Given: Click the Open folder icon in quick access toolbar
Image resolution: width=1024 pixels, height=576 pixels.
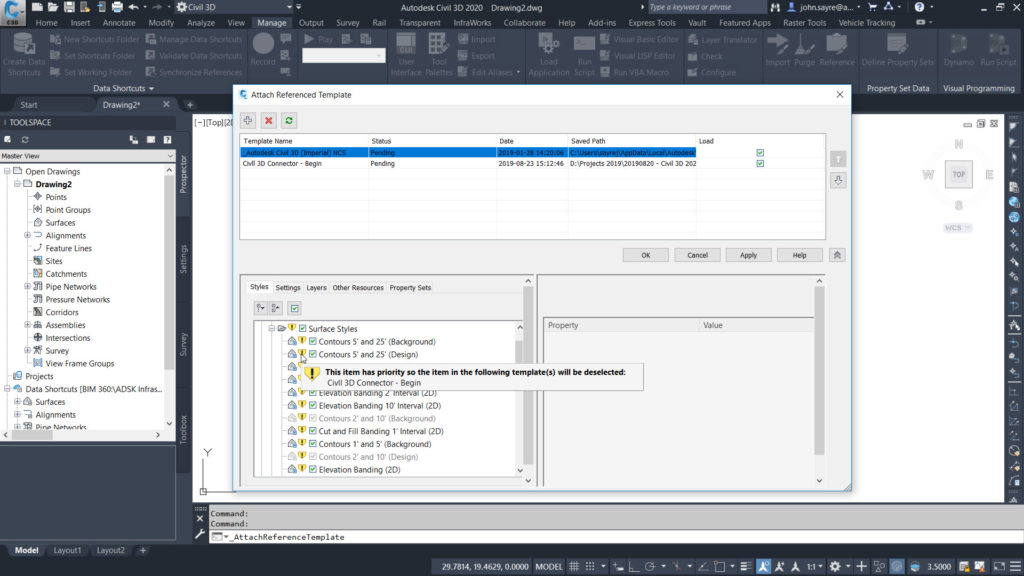Looking at the screenshot, I should pos(53,7).
